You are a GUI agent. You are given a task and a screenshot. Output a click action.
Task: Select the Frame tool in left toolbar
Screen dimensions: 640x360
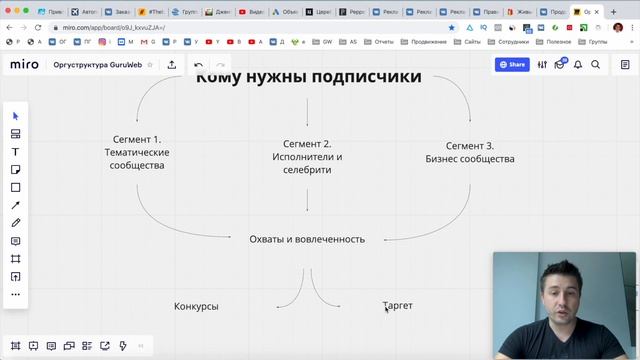(16, 259)
